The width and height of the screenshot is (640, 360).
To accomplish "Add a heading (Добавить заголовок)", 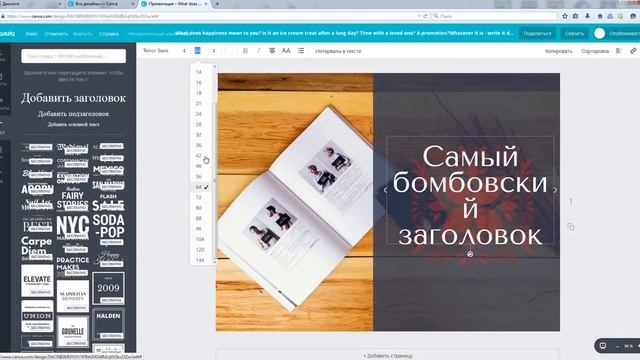I will tap(73, 98).
